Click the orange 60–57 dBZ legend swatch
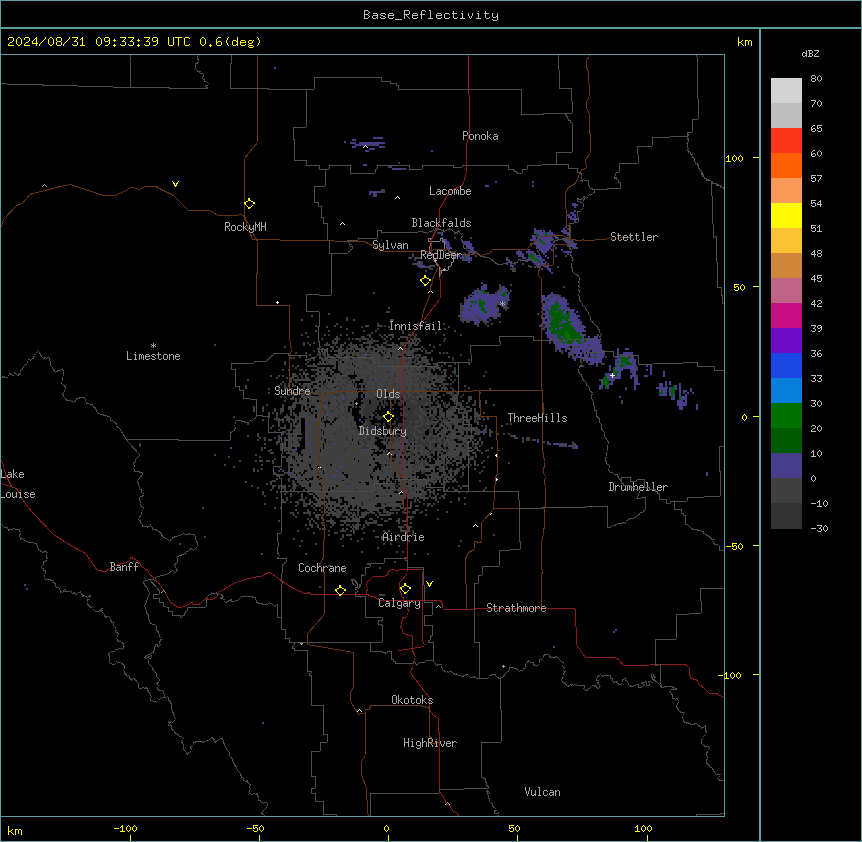This screenshot has width=862, height=842. [x=786, y=165]
